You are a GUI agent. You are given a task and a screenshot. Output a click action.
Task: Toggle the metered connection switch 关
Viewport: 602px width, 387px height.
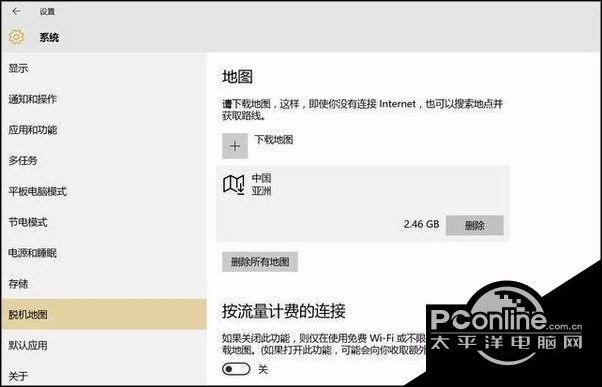236,369
